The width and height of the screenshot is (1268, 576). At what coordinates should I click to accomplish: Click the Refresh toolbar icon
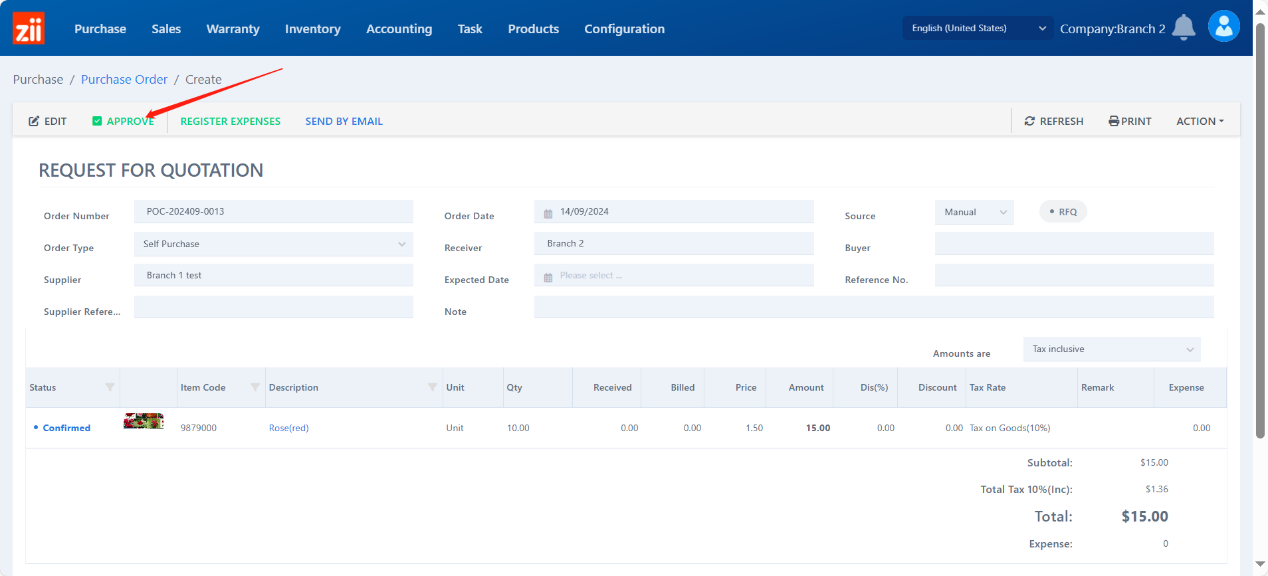click(1030, 121)
